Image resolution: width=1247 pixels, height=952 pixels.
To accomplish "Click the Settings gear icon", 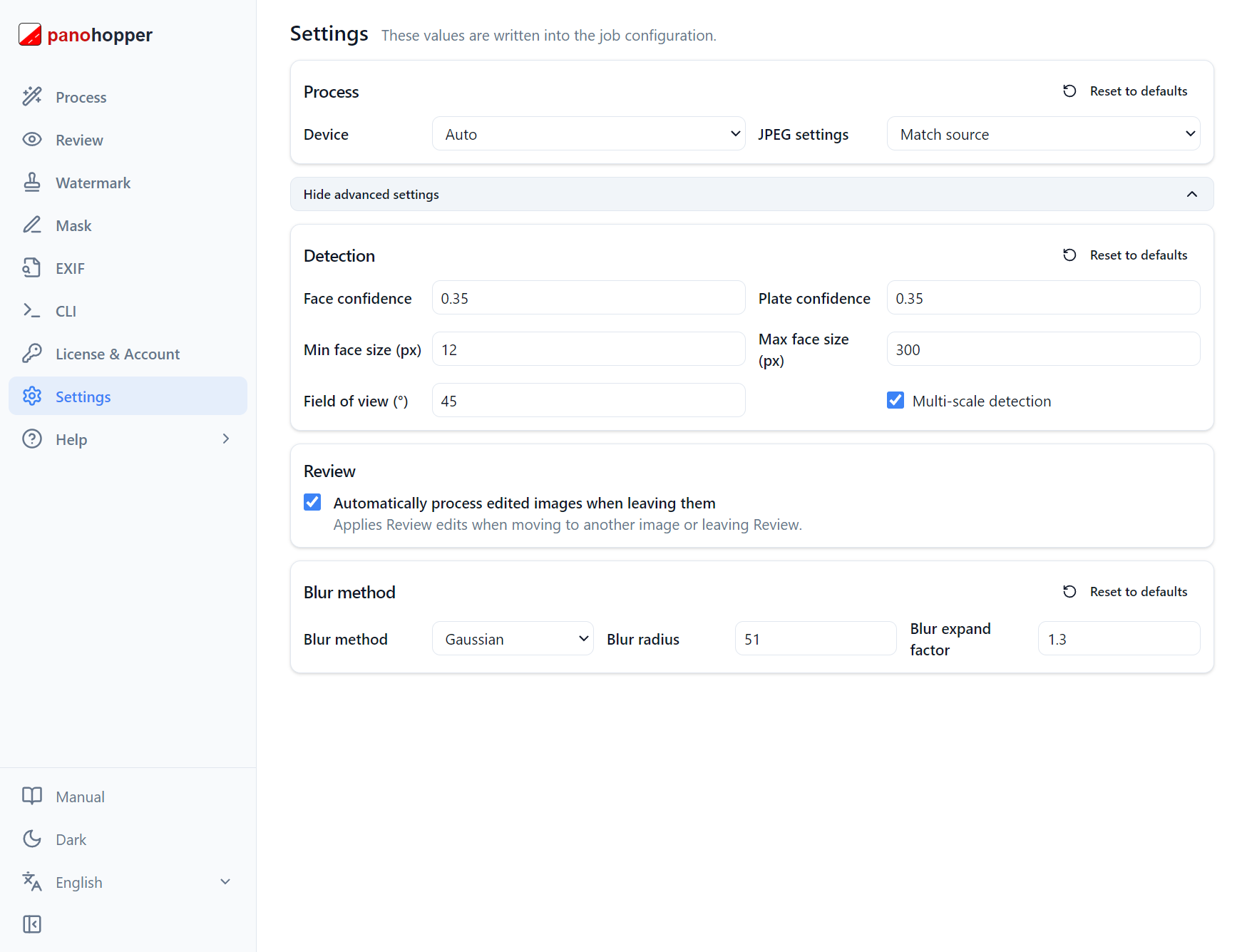I will point(32,396).
